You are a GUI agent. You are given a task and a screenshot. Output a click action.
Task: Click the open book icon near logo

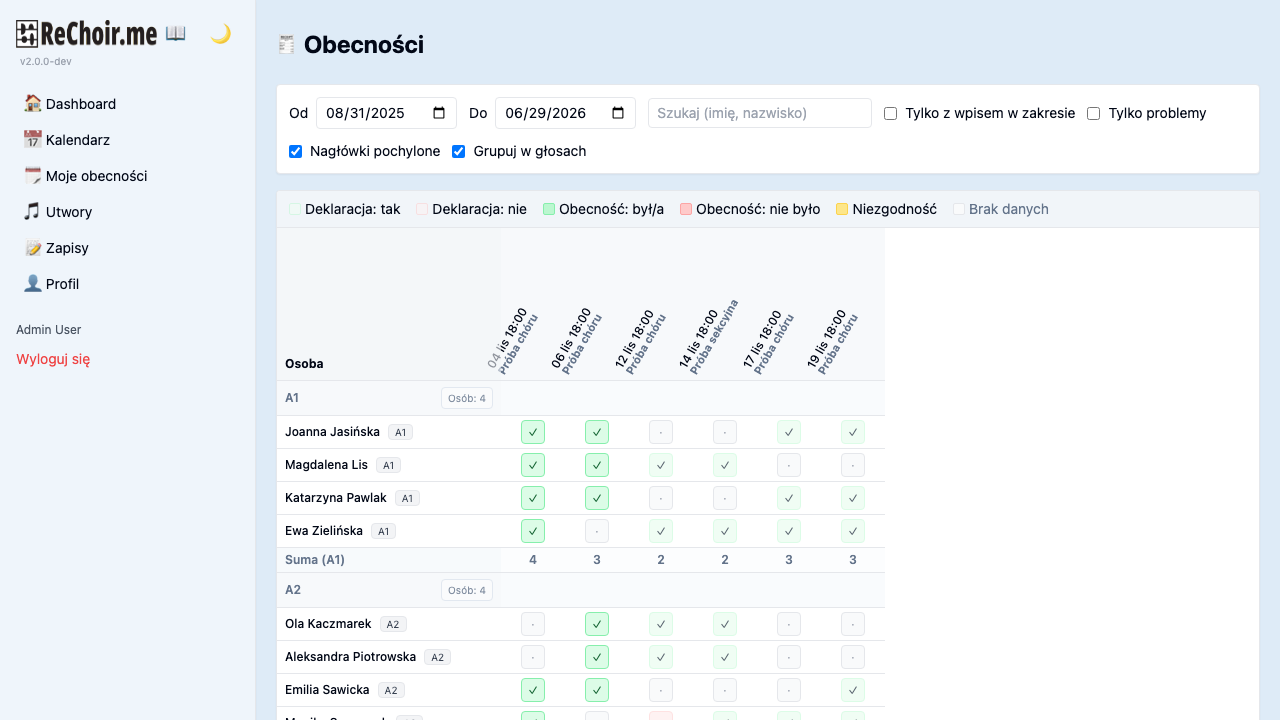176,34
